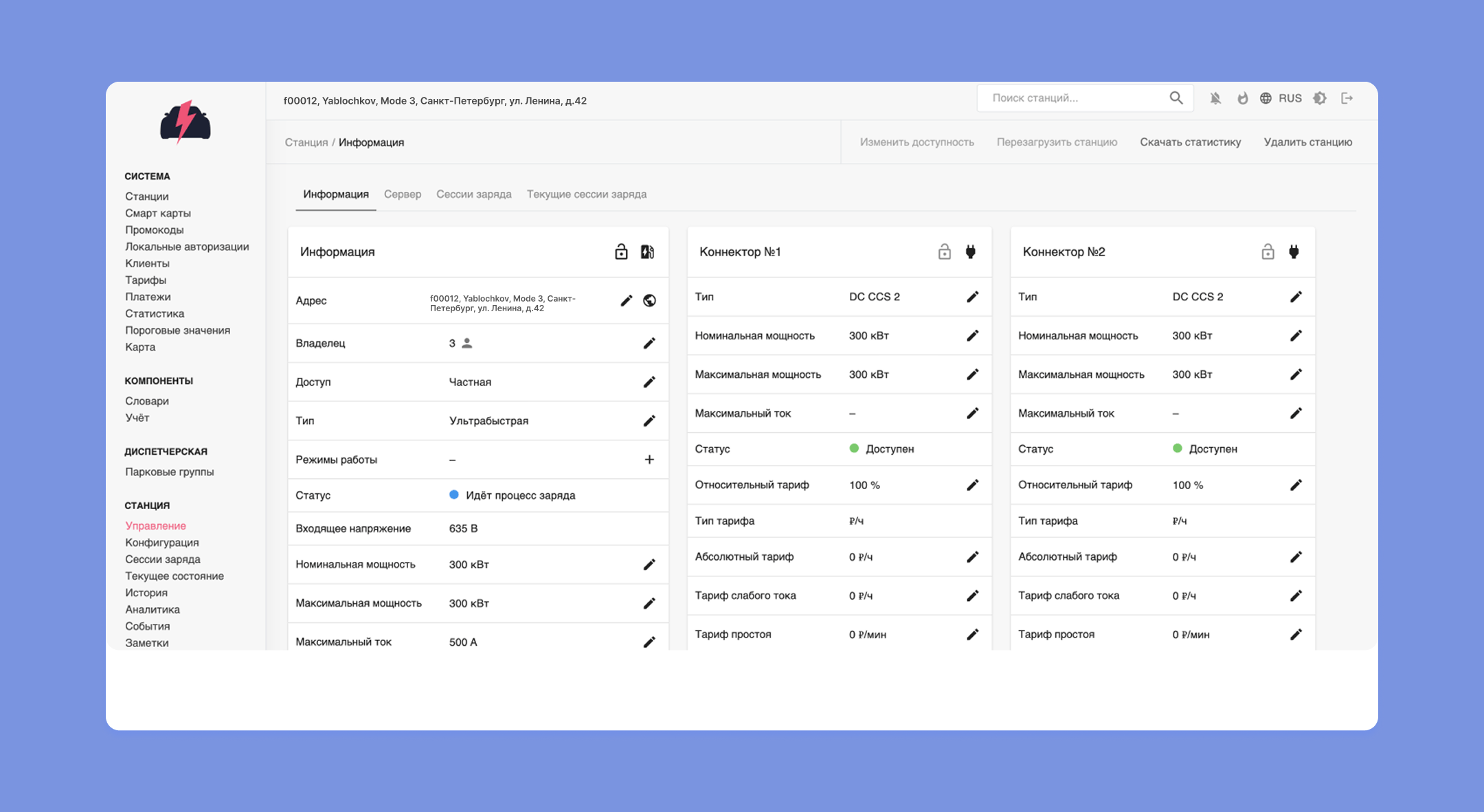Click Скачать статистику button

(1190, 142)
